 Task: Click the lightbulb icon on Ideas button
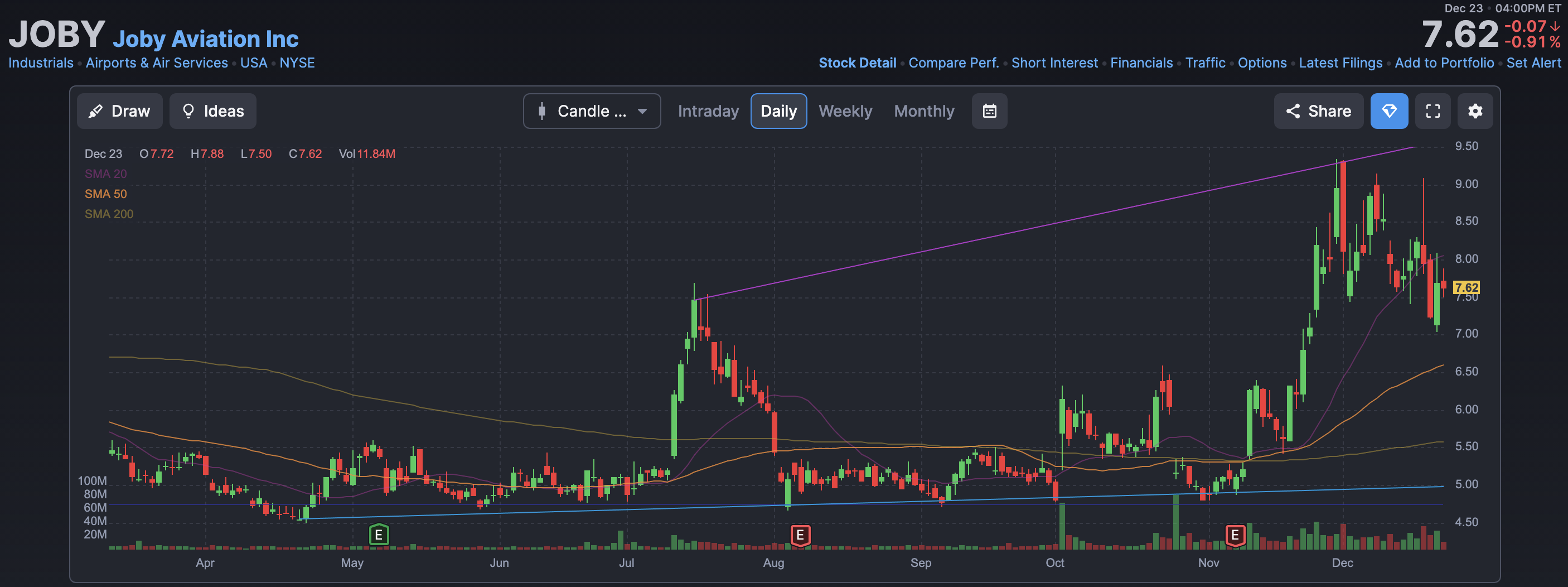point(188,111)
